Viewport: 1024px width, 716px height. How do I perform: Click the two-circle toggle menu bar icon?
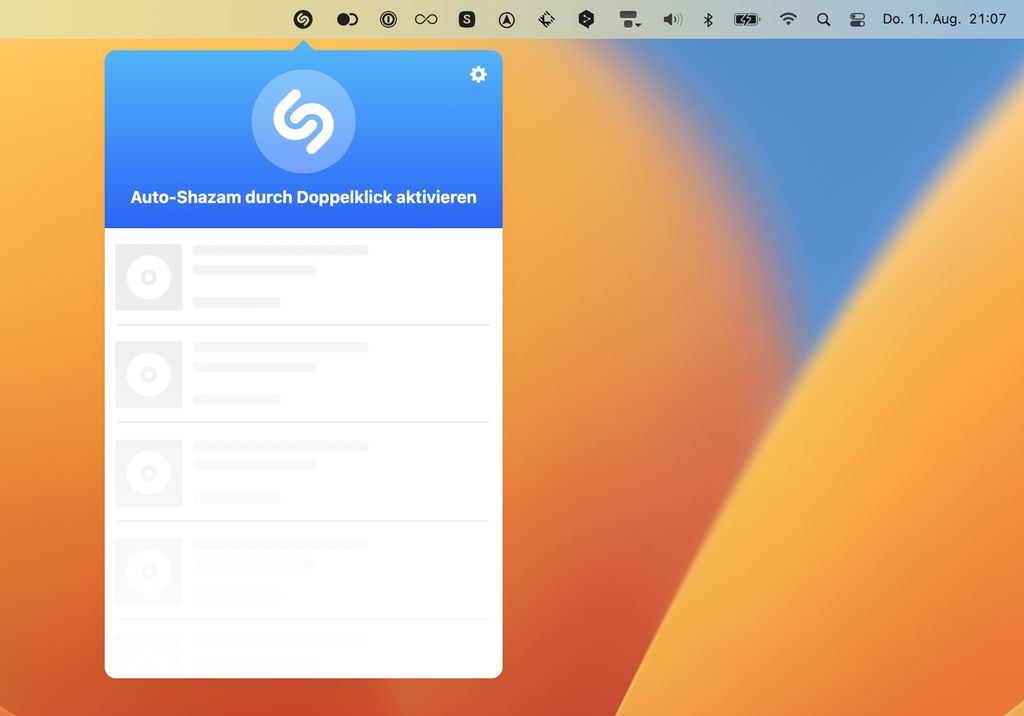pos(347,19)
